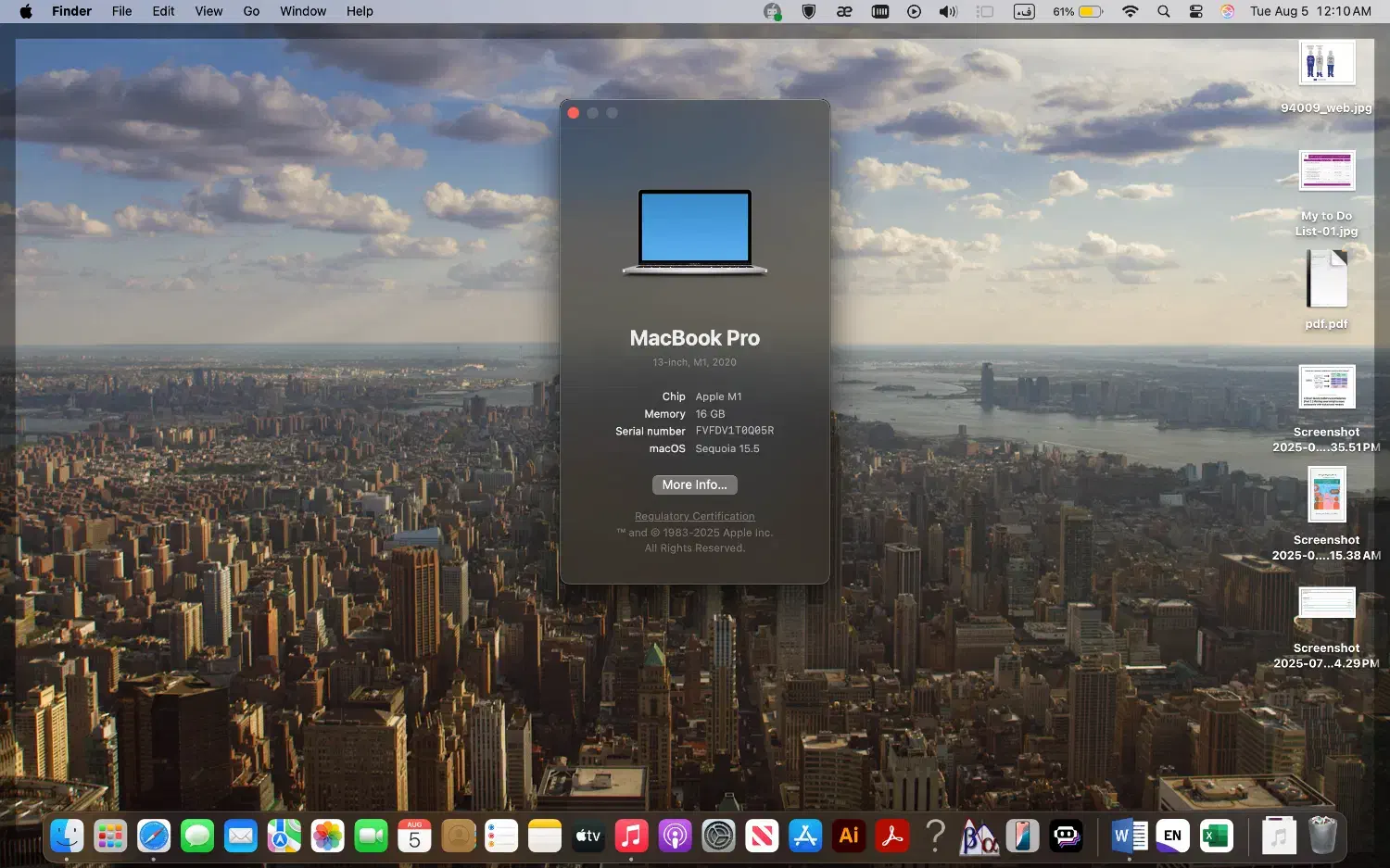This screenshot has height=868, width=1390.
Task: Launch Adobe Illustrator from the Dock
Action: pyautogui.click(x=849, y=837)
